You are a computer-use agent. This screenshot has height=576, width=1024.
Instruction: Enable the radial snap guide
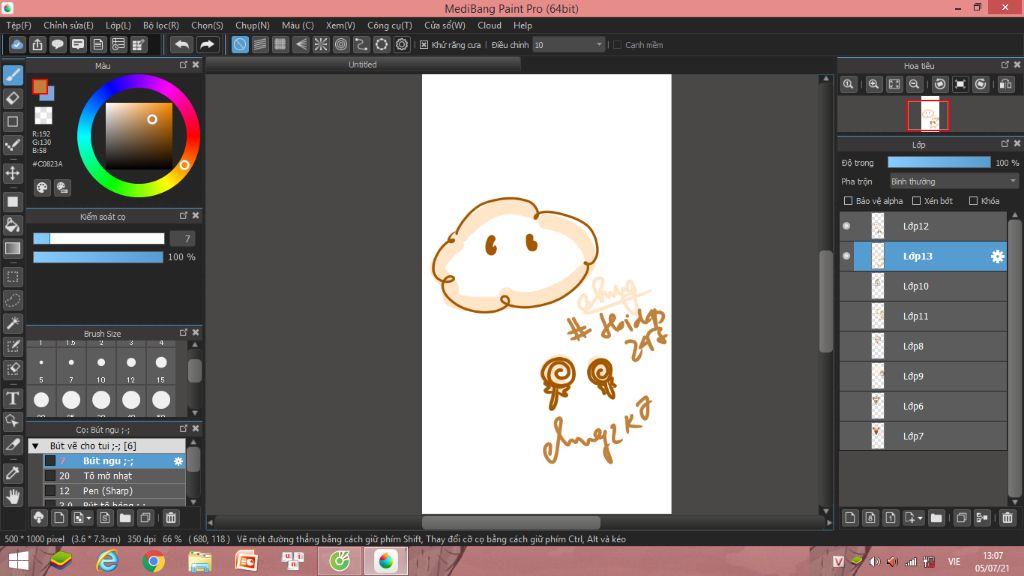click(321, 44)
